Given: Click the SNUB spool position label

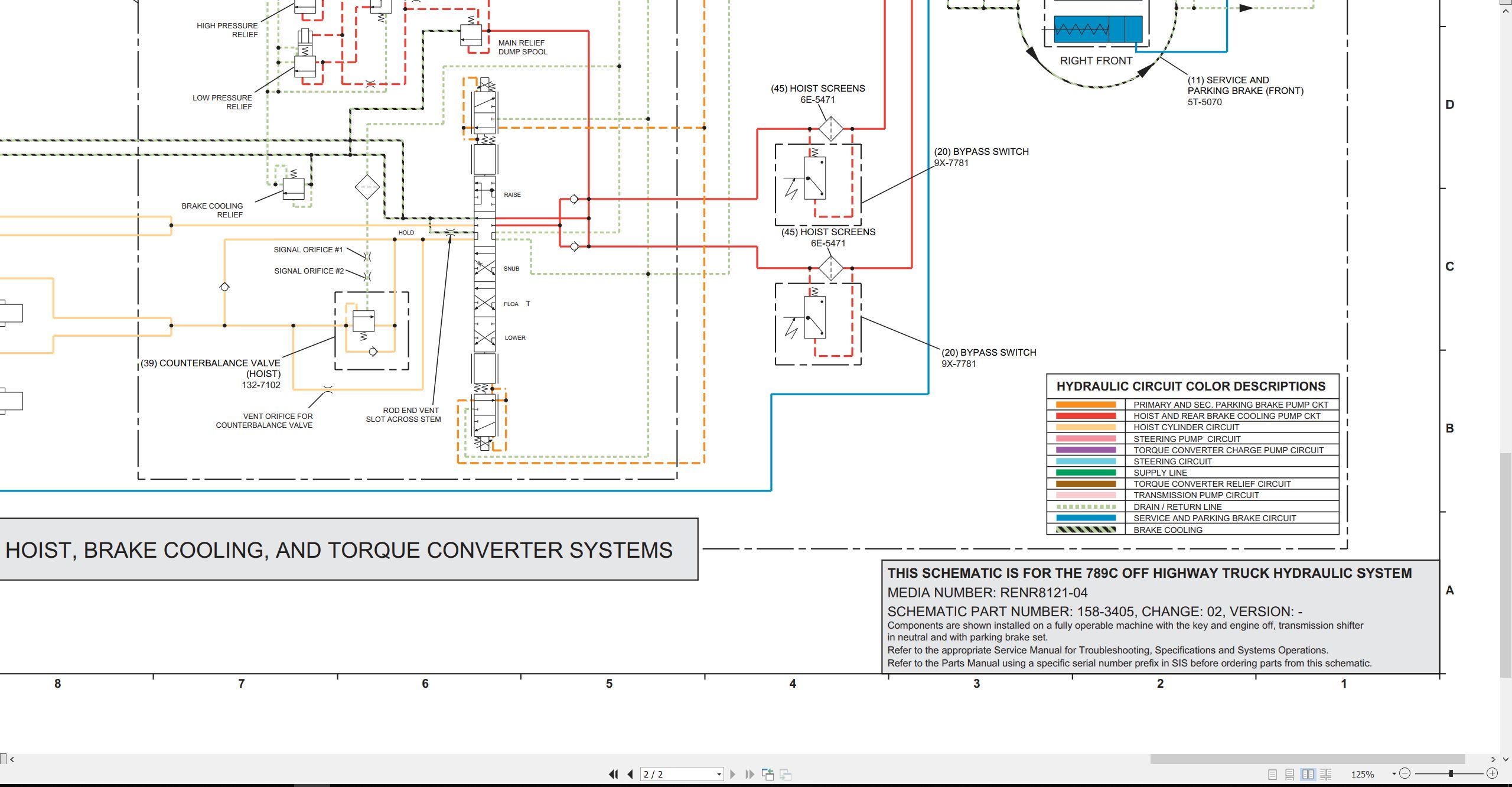Looking at the screenshot, I should pyautogui.click(x=511, y=268).
